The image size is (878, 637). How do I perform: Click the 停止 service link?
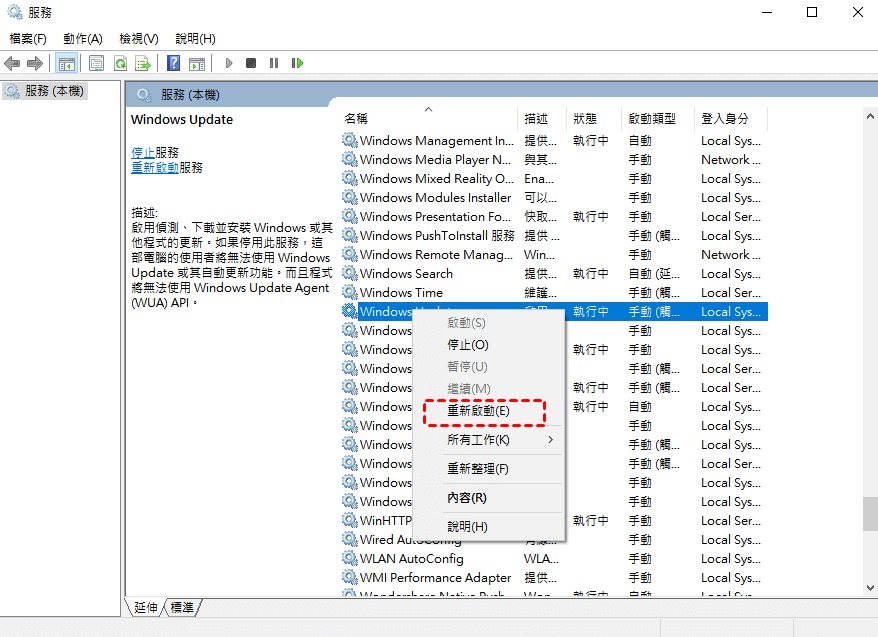(x=143, y=153)
